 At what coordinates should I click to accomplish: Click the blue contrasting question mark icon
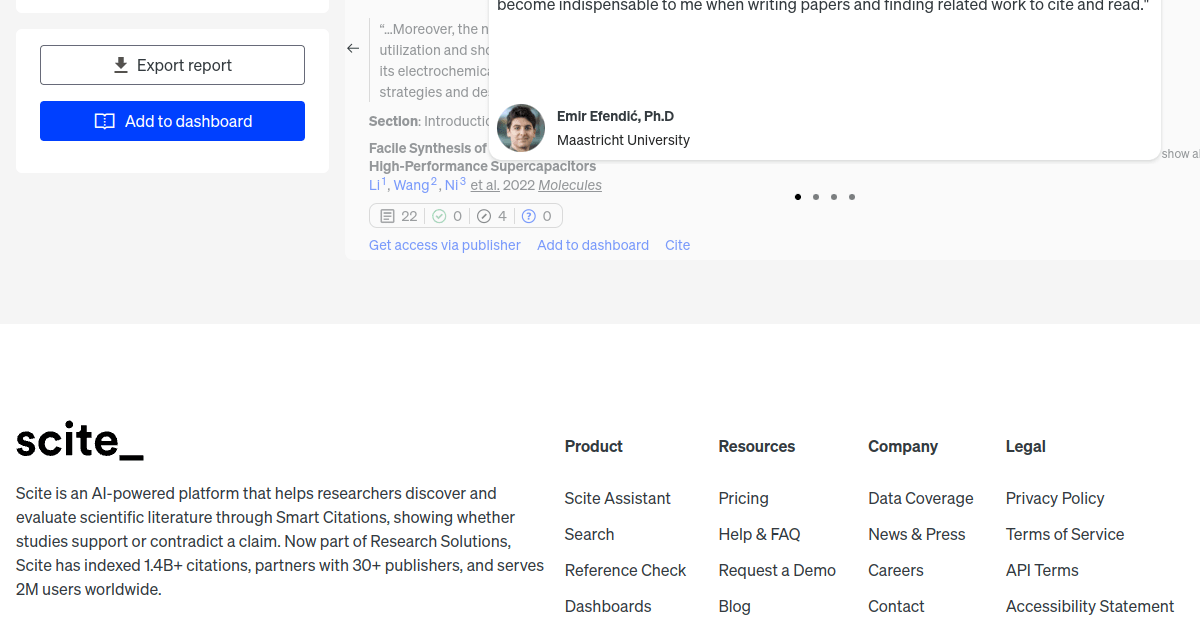coord(529,216)
